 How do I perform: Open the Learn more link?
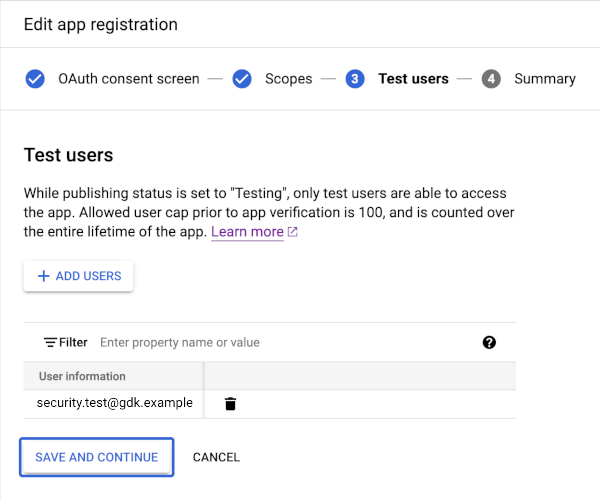point(247,231)
